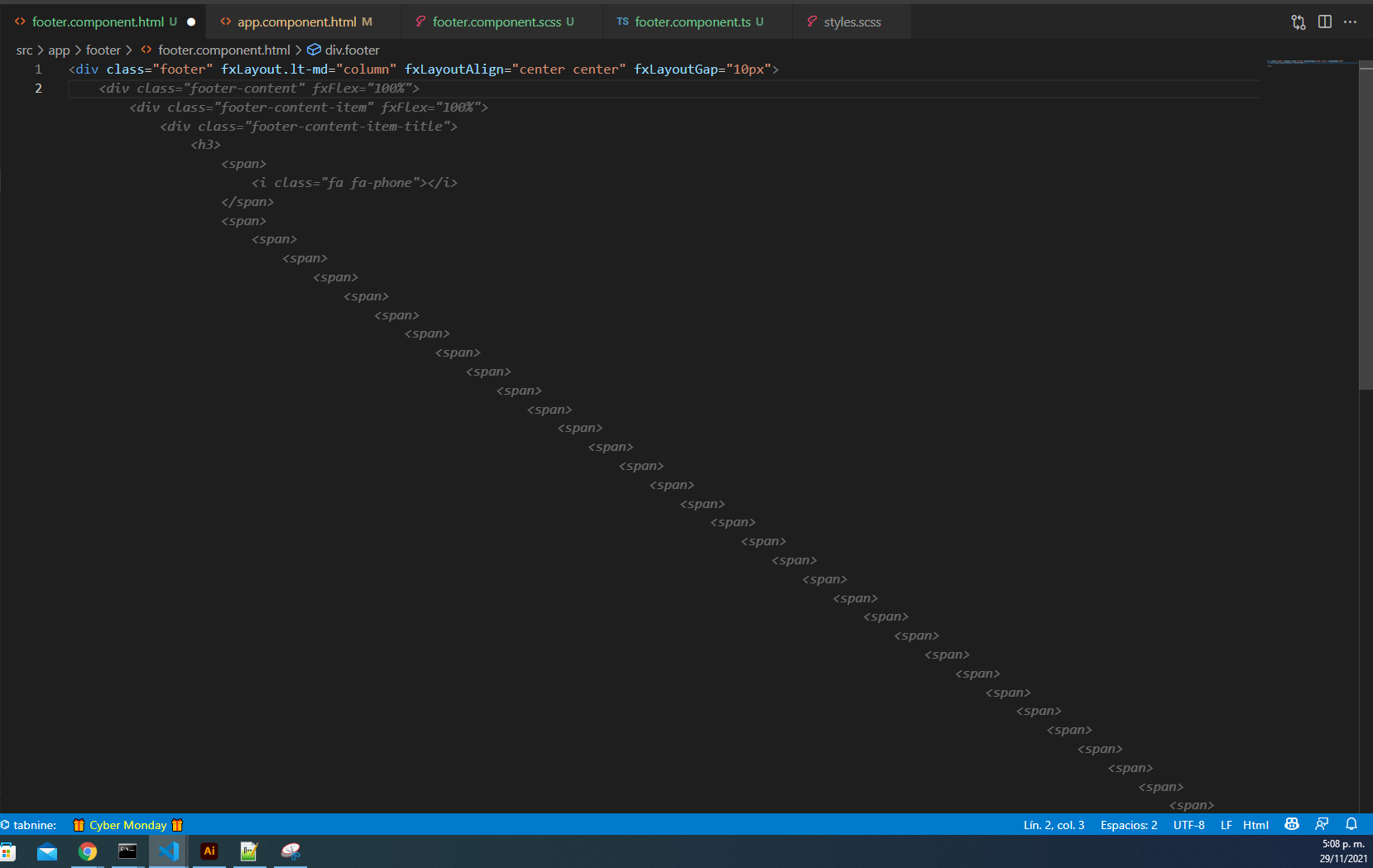Open Microsoft Store from the taskbar
The width and height of the screenshot is (1373, 868).
tap(7, 851)
